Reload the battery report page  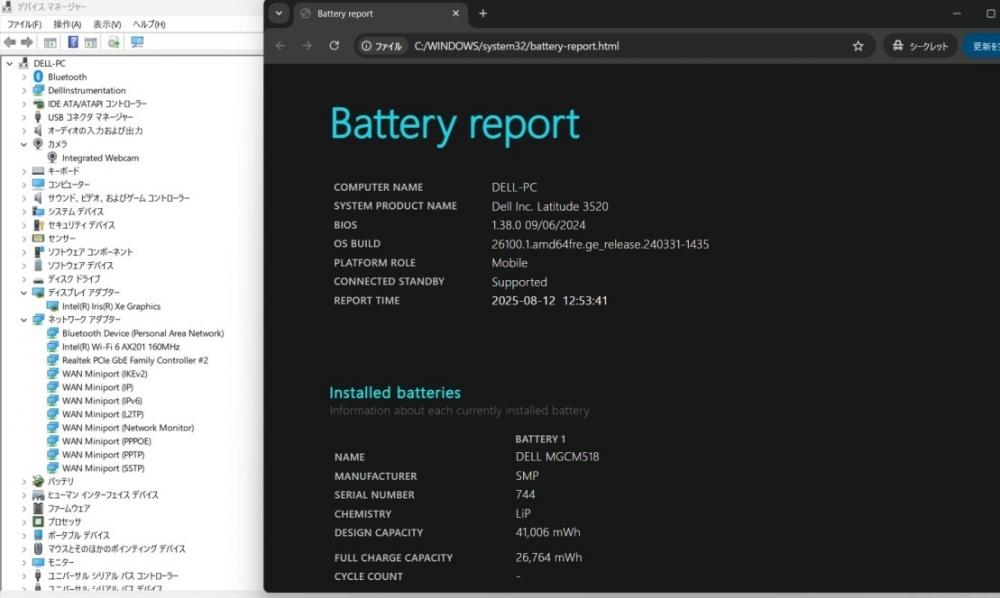click(x=334, y=46)
